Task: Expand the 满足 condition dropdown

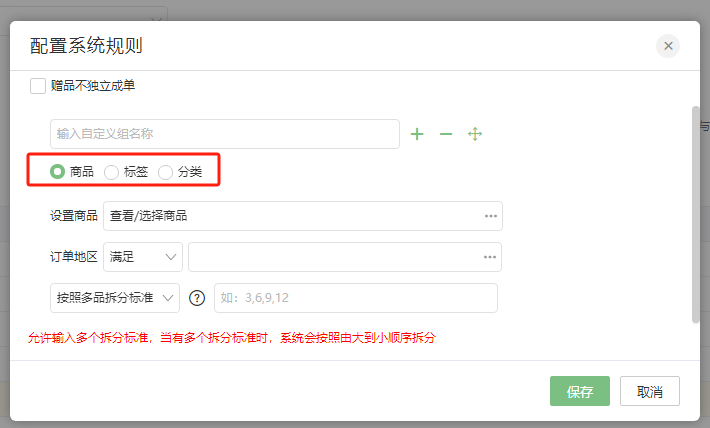Action: coord(143,257)
